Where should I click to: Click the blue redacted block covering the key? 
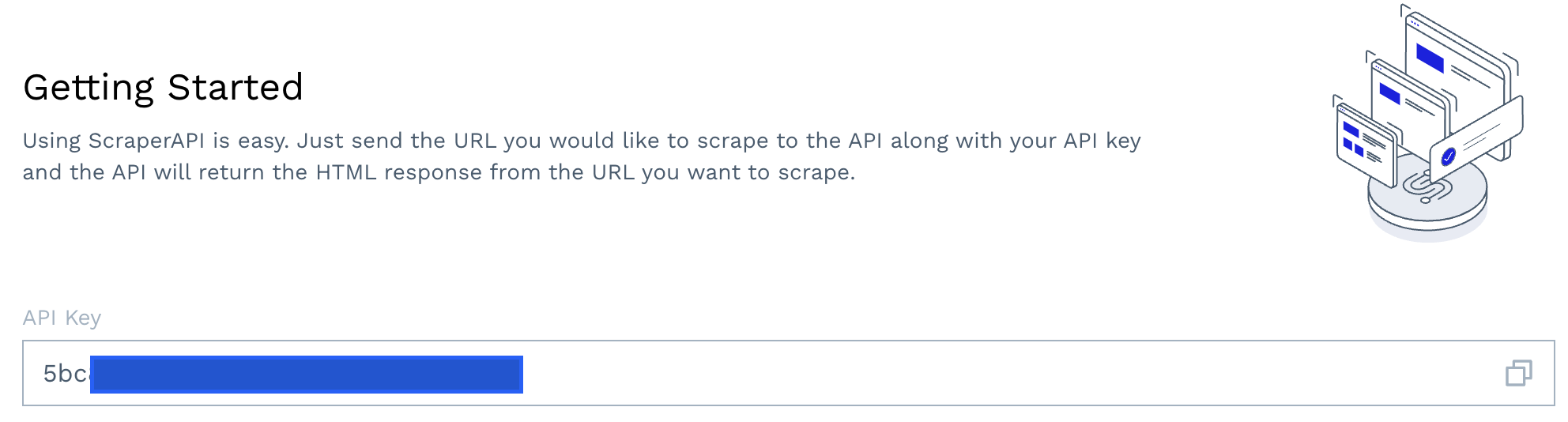307,374
